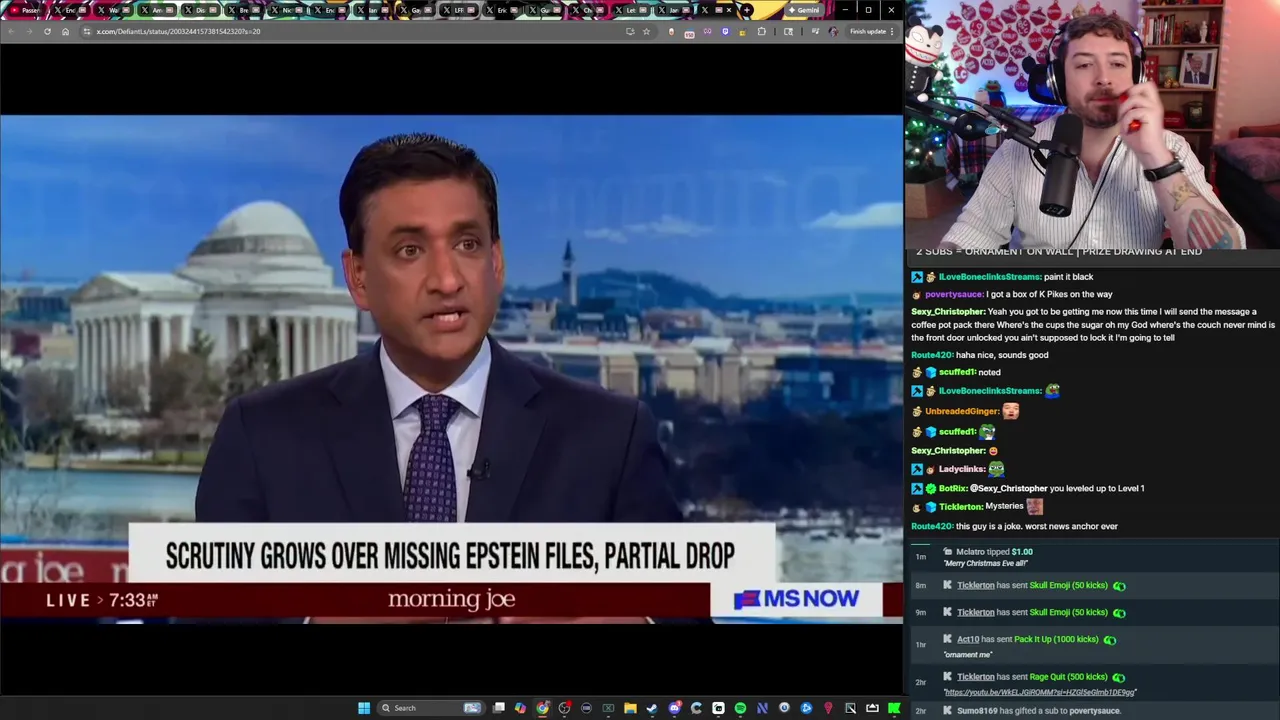View site information icon beside URL
The image size is (1280, 720).
(86, 31)
